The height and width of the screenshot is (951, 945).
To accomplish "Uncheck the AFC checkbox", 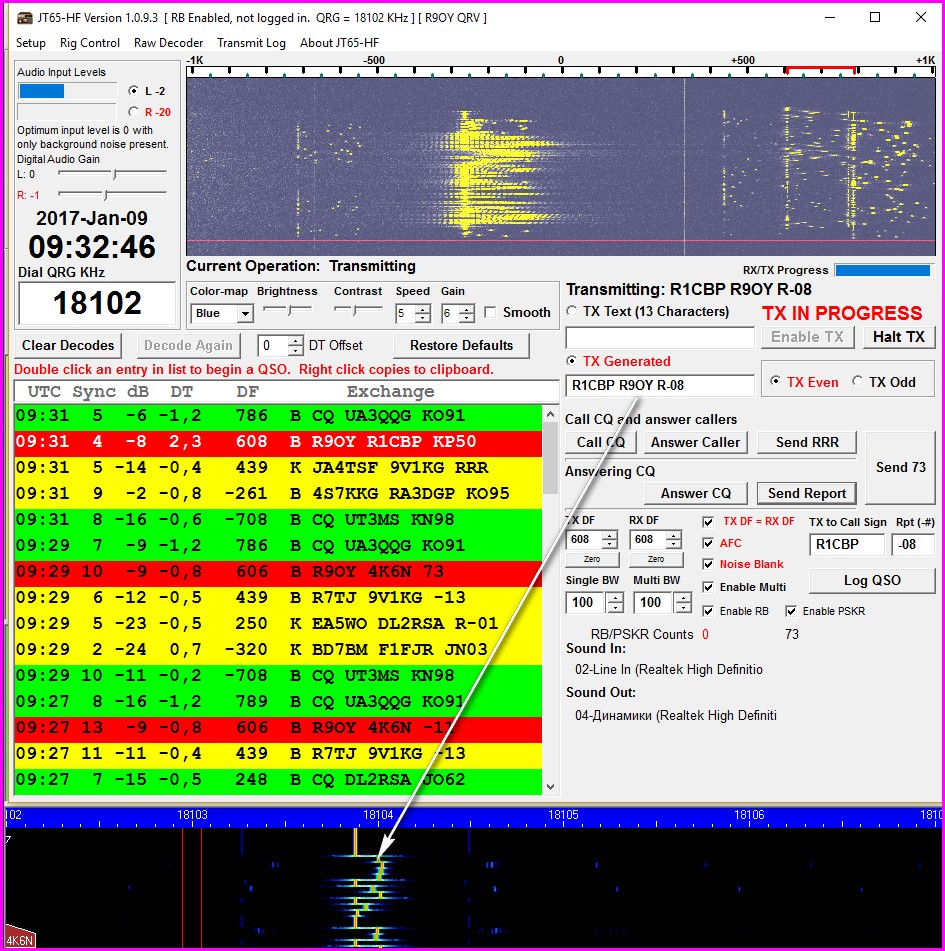I will tap(708, 543).
